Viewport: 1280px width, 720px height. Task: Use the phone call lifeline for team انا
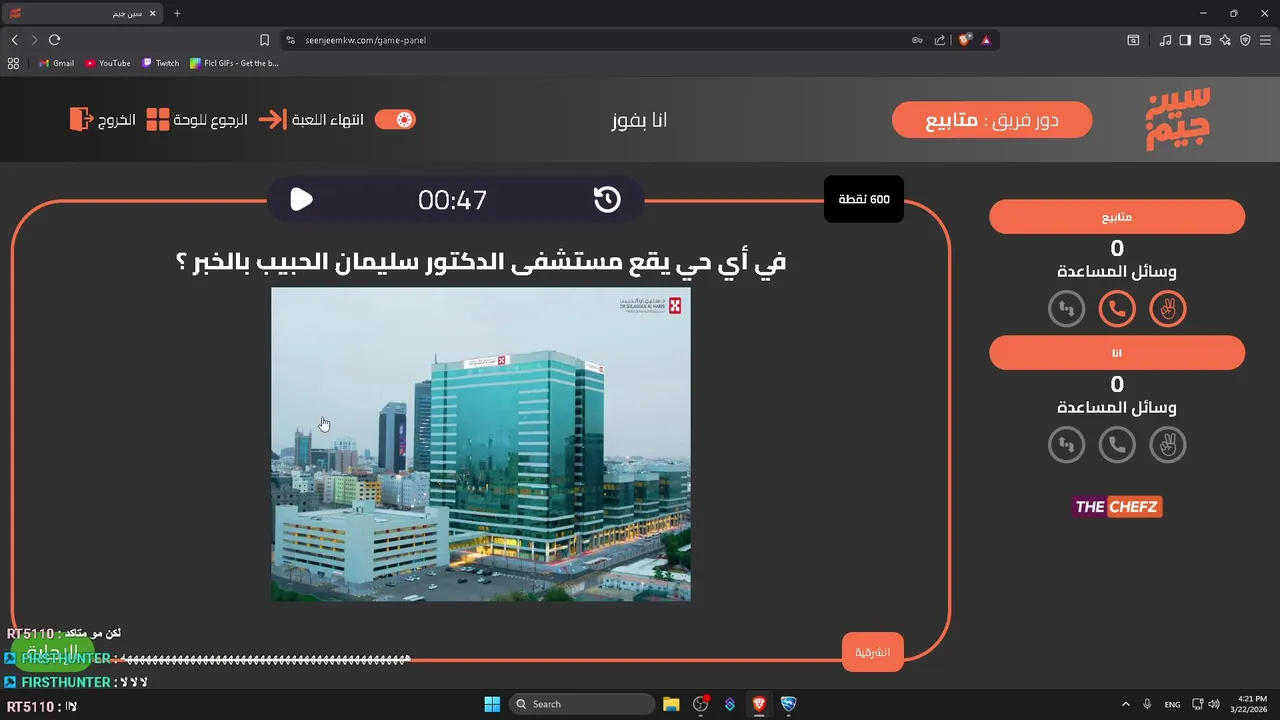tap(1117, 444)
